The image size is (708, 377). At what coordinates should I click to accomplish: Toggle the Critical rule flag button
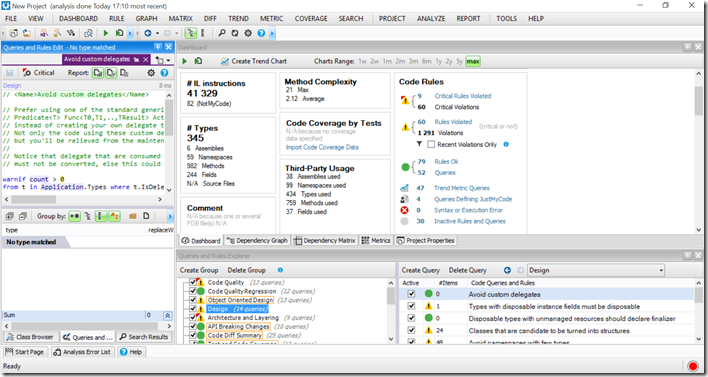[x=39, y=73]
